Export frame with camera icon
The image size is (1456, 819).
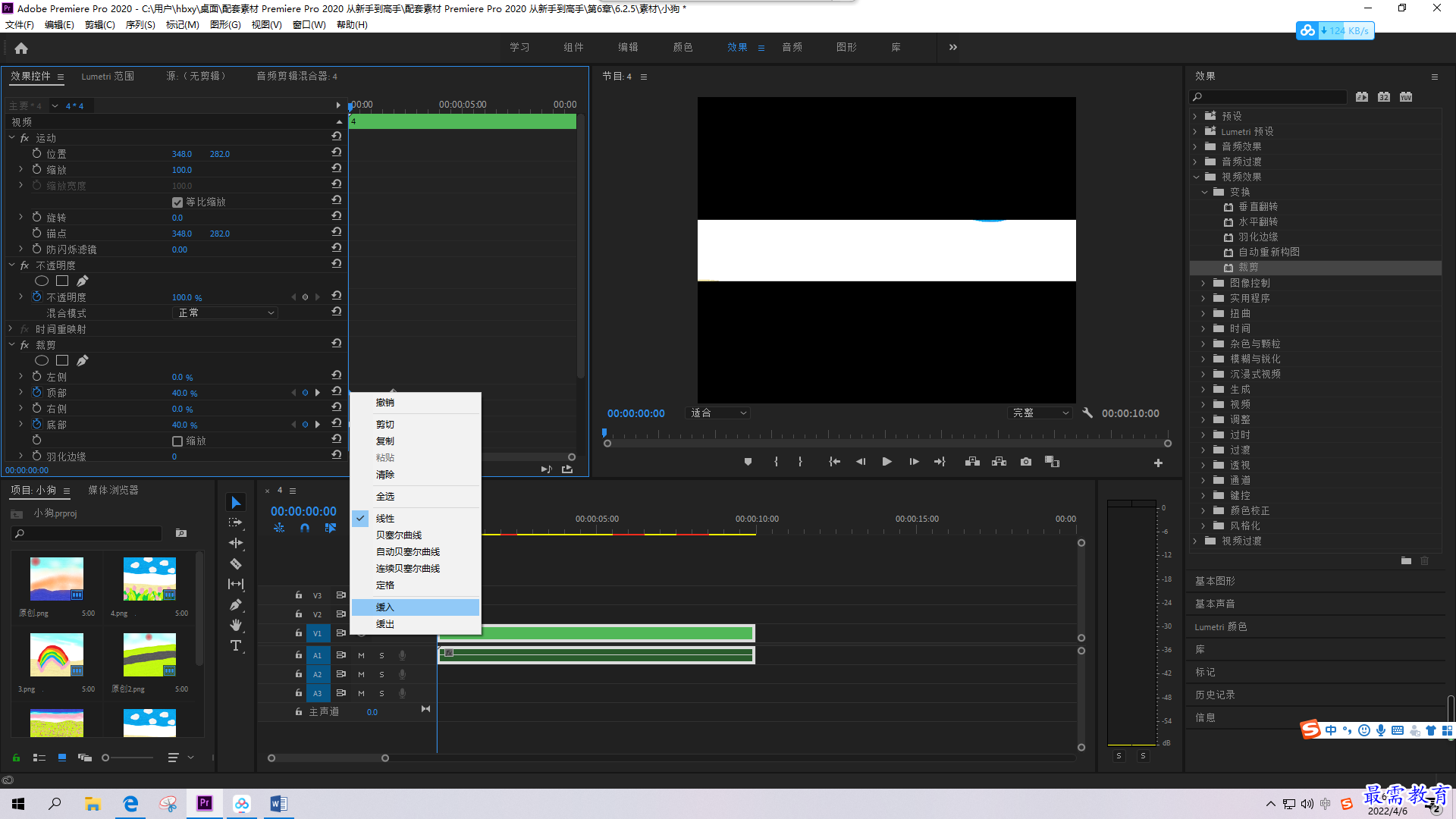[x=1026, y=462]
